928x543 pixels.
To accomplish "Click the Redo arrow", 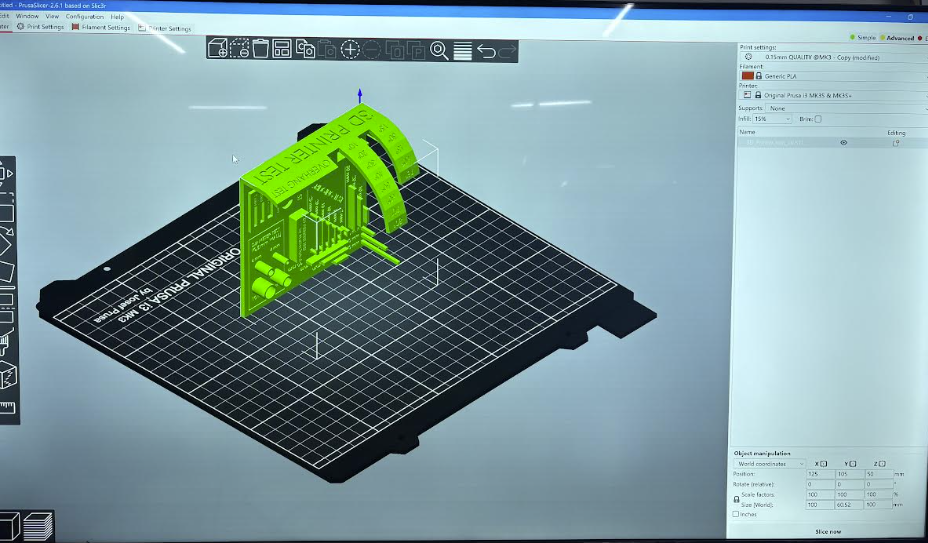I will pos(507,52).
